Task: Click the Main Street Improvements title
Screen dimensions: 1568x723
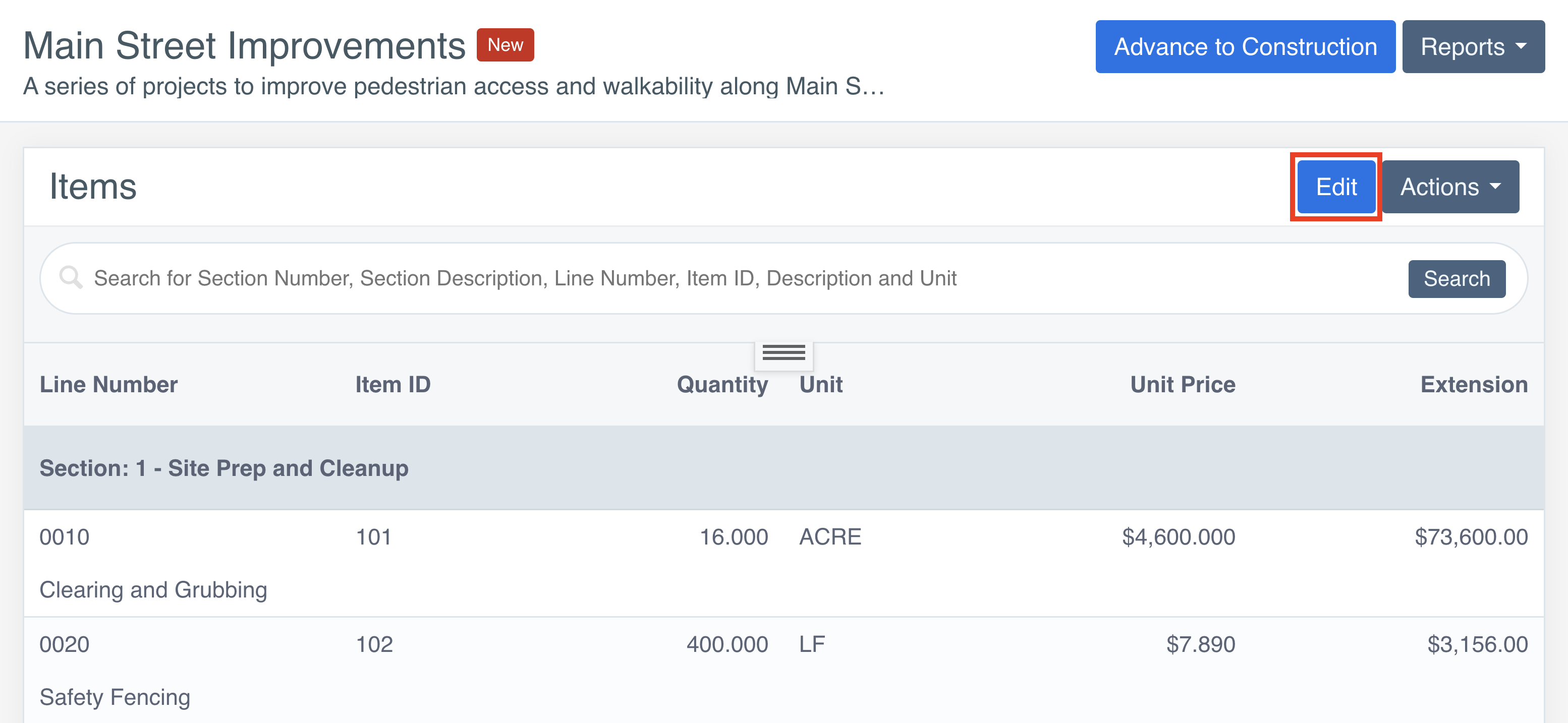Action: pos(244,45)
